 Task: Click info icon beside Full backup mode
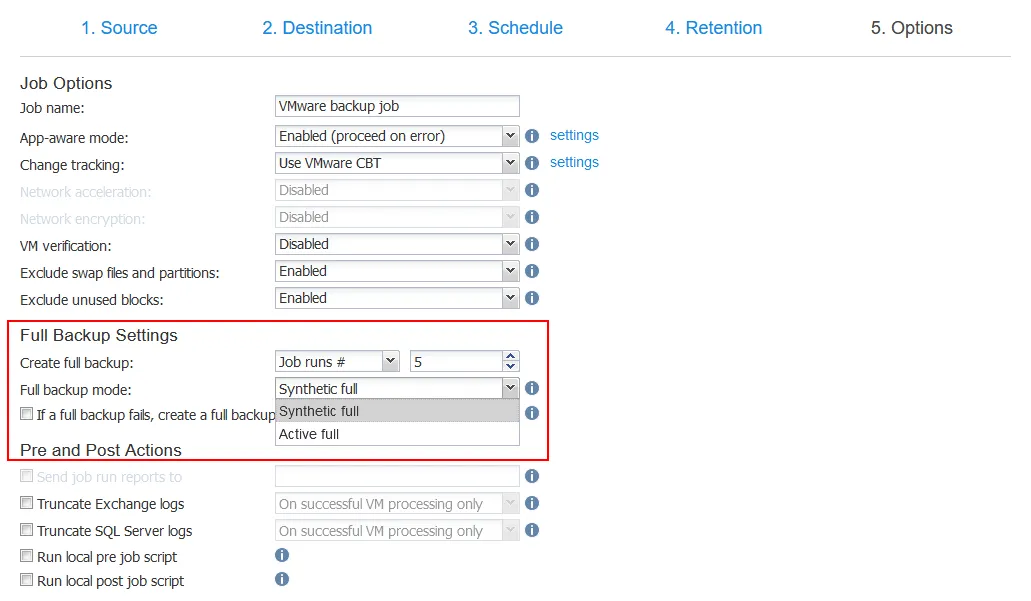point(532,389)
